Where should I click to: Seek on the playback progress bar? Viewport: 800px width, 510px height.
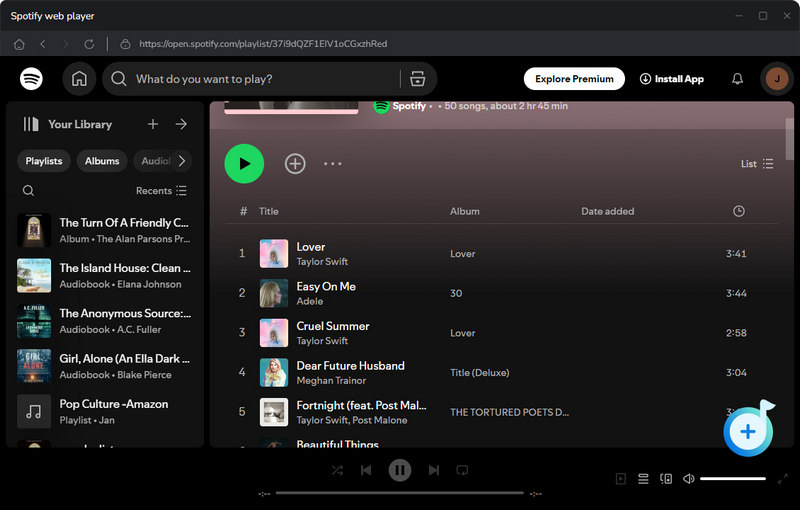point(399,493)
